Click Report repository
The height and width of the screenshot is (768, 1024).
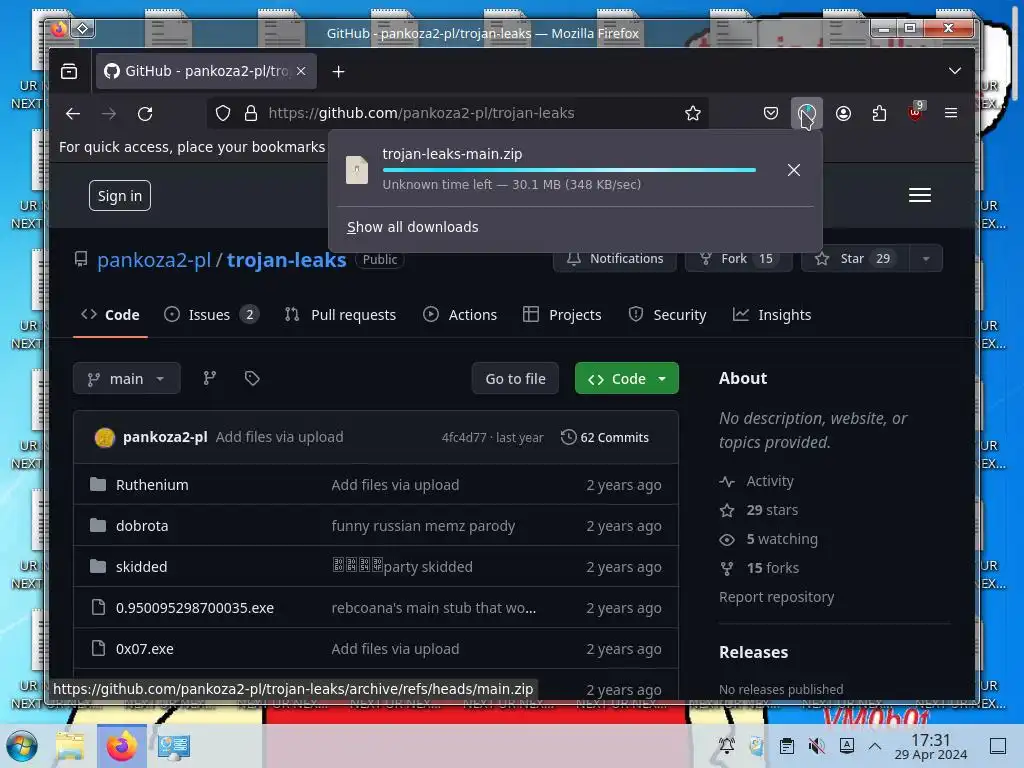tap(776, 597)
